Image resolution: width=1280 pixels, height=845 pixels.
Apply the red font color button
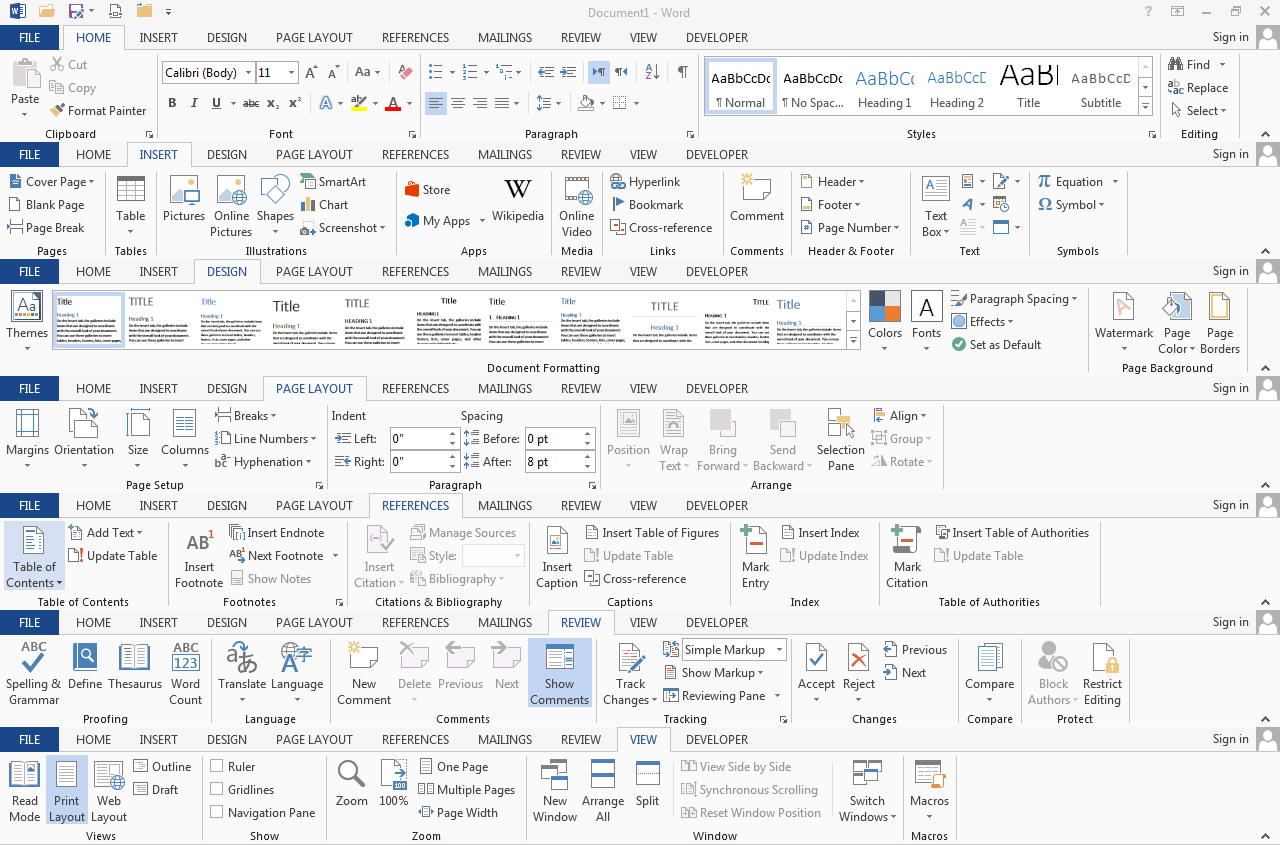click(393, 104)
